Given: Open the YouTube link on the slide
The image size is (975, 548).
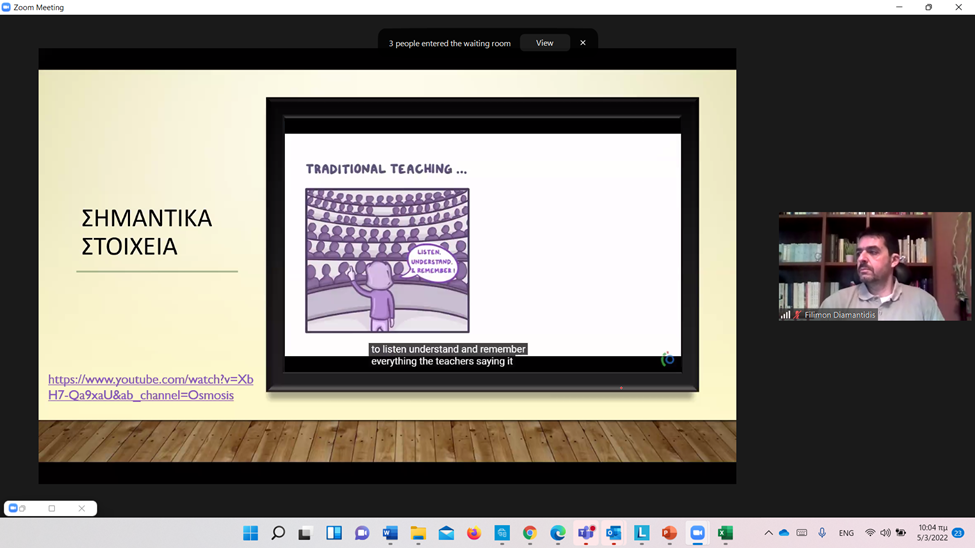Looking at the screenshot, I should click(150, 387).
